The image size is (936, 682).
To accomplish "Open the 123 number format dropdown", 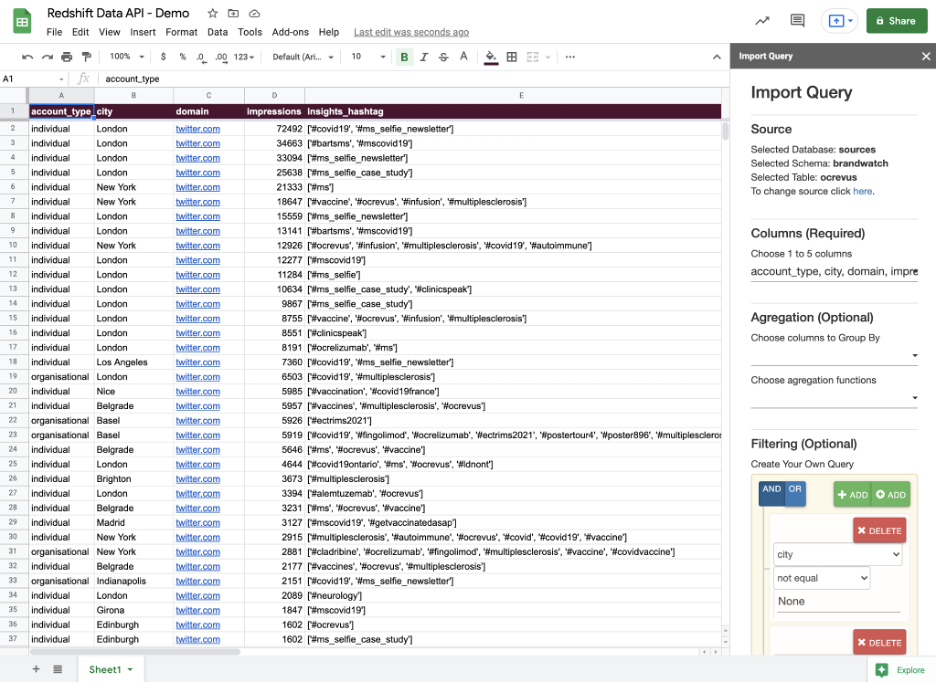I will point(244,57).
